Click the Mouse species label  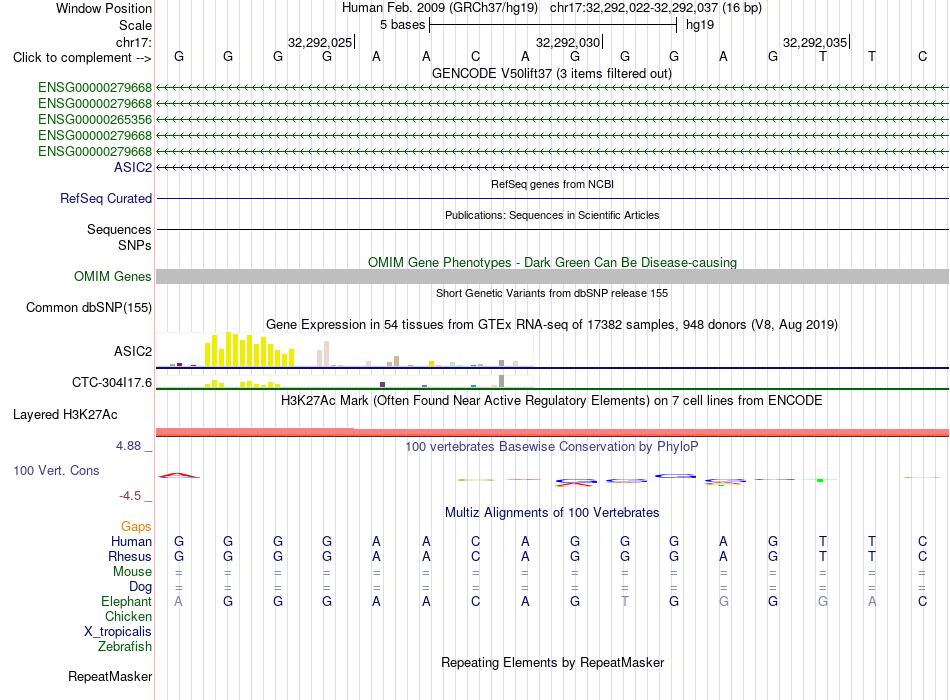(132, 572)
